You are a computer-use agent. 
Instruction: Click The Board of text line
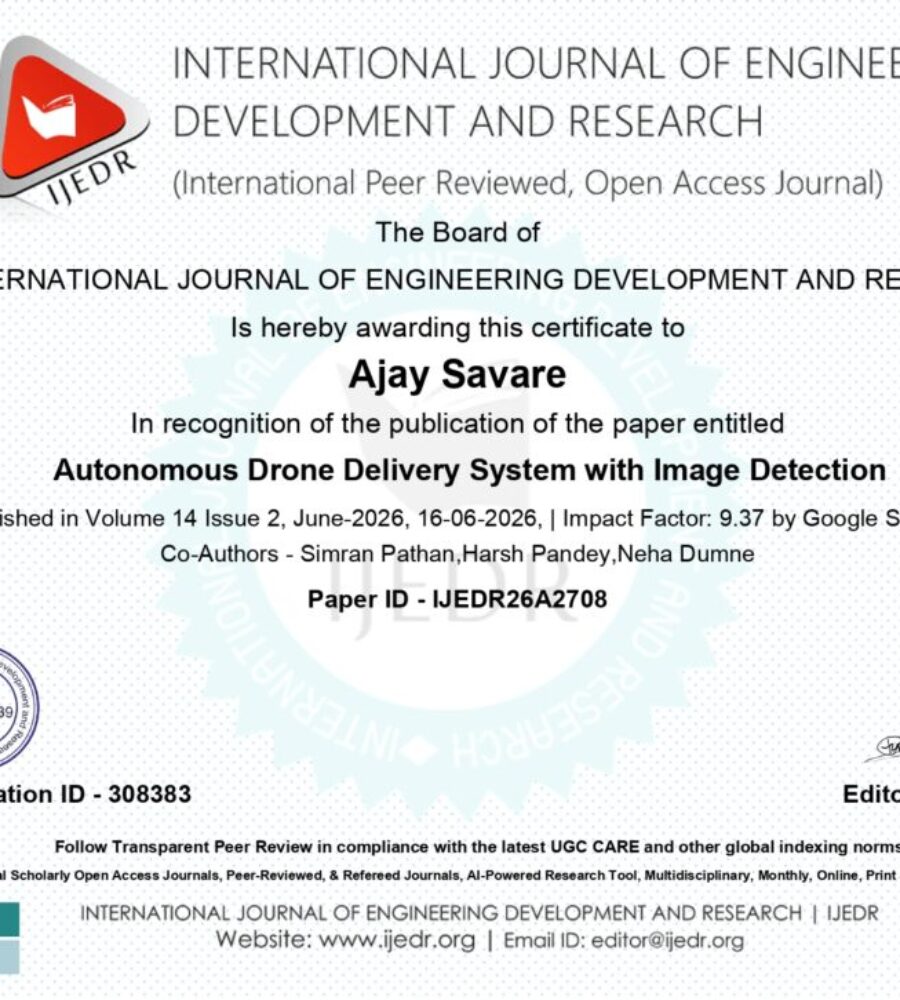pos(457,232)
